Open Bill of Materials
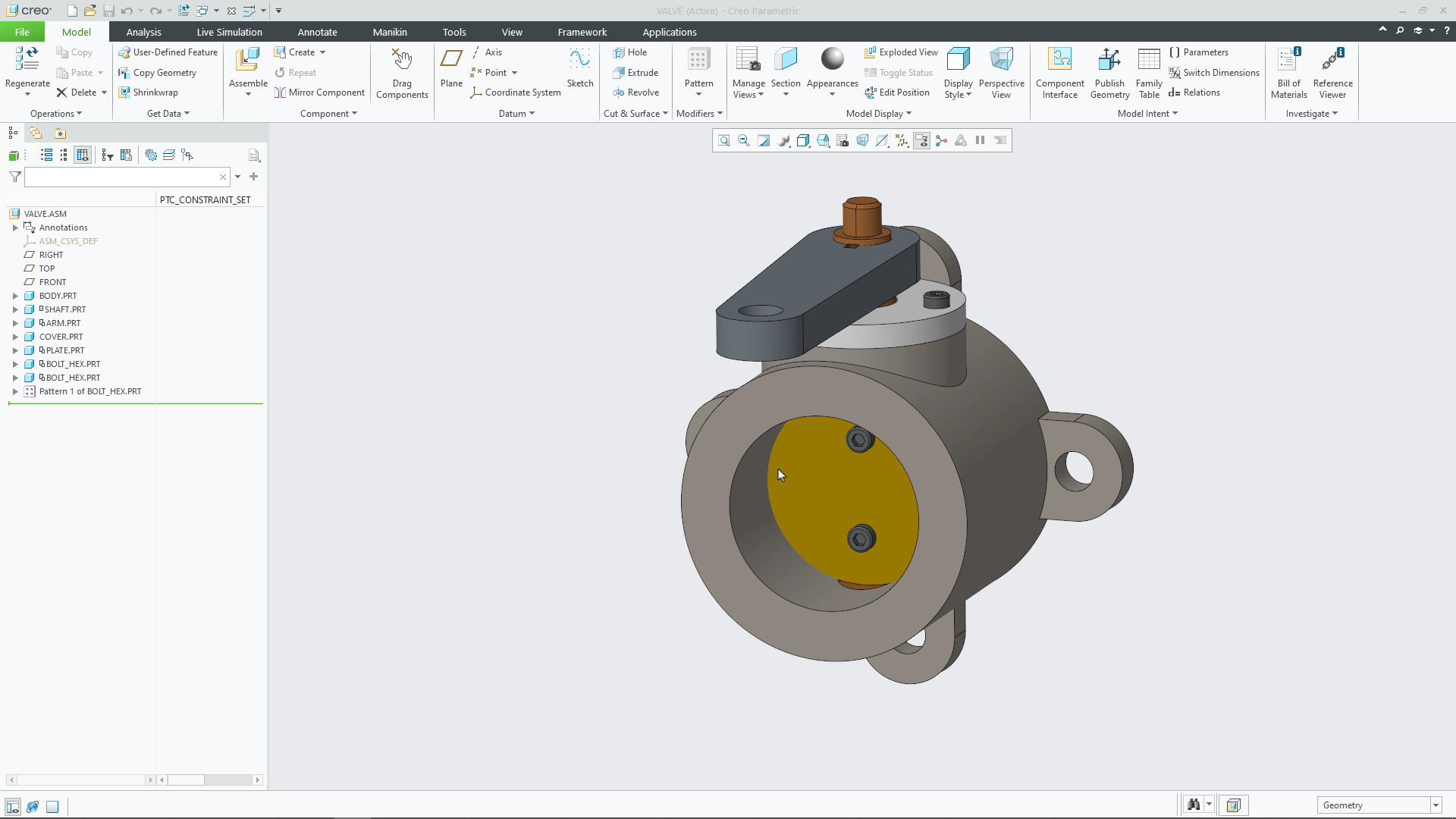Viewport: 1456px width, 819px height. pos(1288,72)
